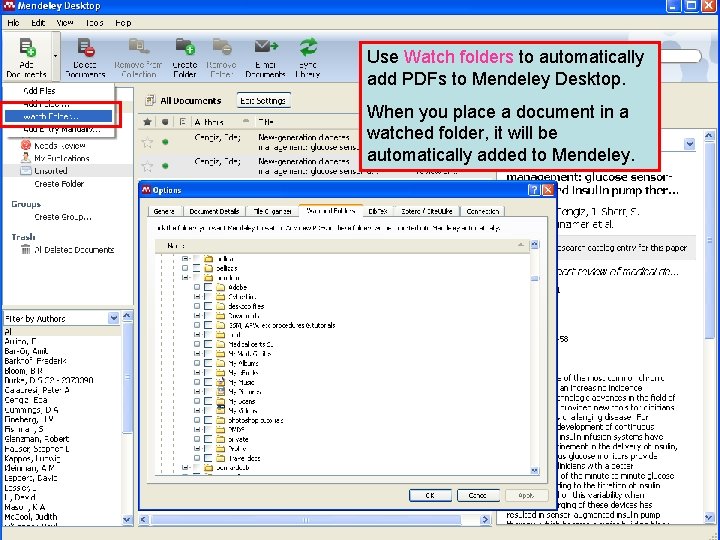Image resolution: width=720 pixels, height=540 pixels.
Task: Open the Add Documents dropdown arrow
Action: click(56, 56)
